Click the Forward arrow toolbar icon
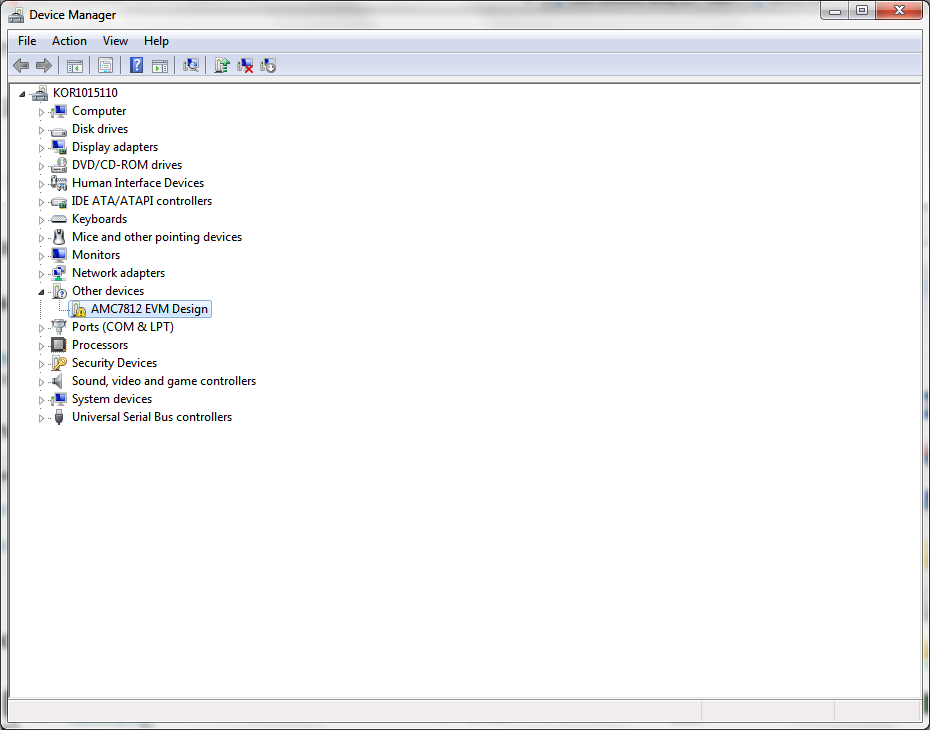The height and width of the screenshot is (730, 930). click(44, 65)
